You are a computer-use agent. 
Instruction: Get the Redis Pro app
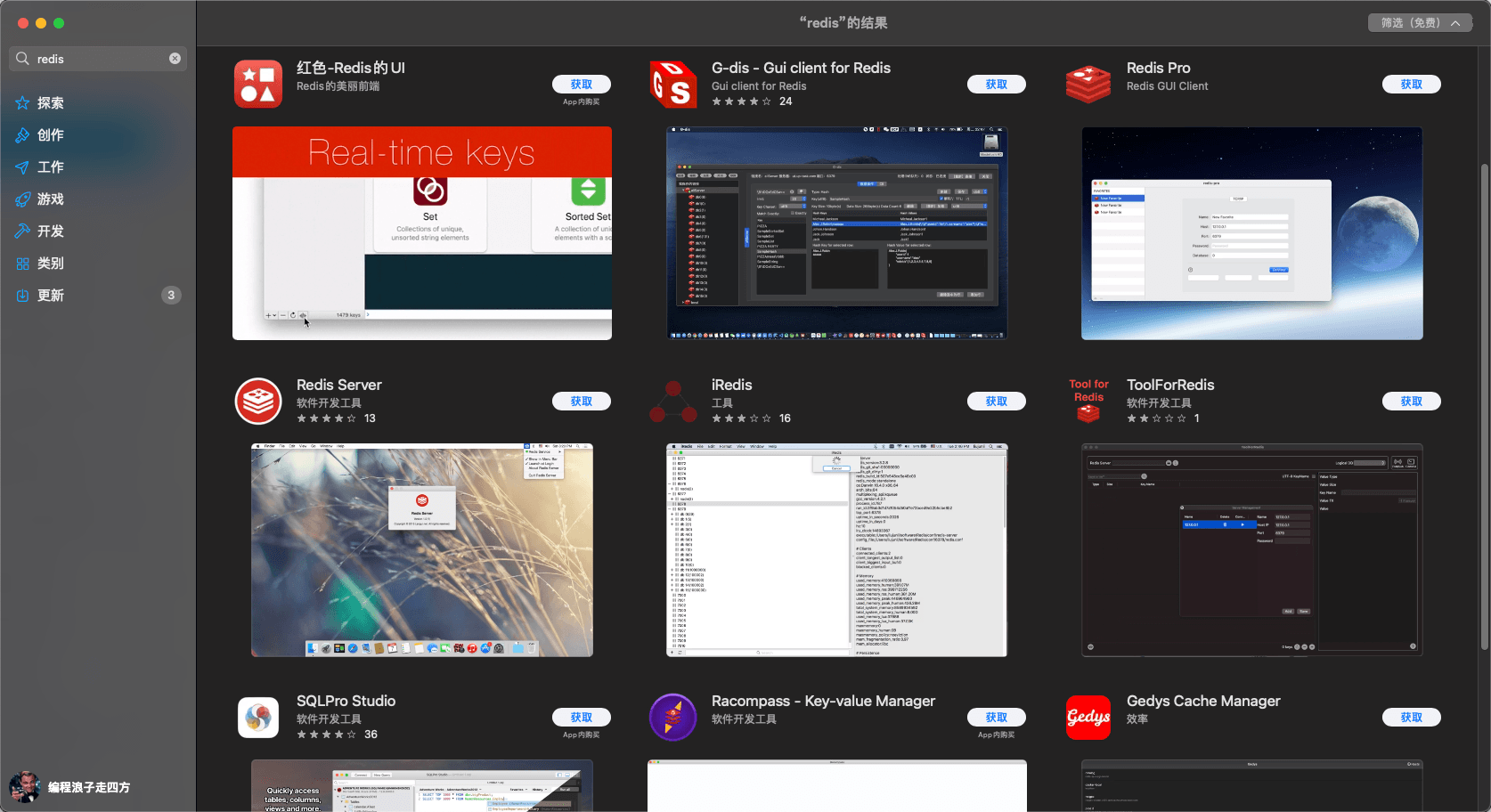1412,85
